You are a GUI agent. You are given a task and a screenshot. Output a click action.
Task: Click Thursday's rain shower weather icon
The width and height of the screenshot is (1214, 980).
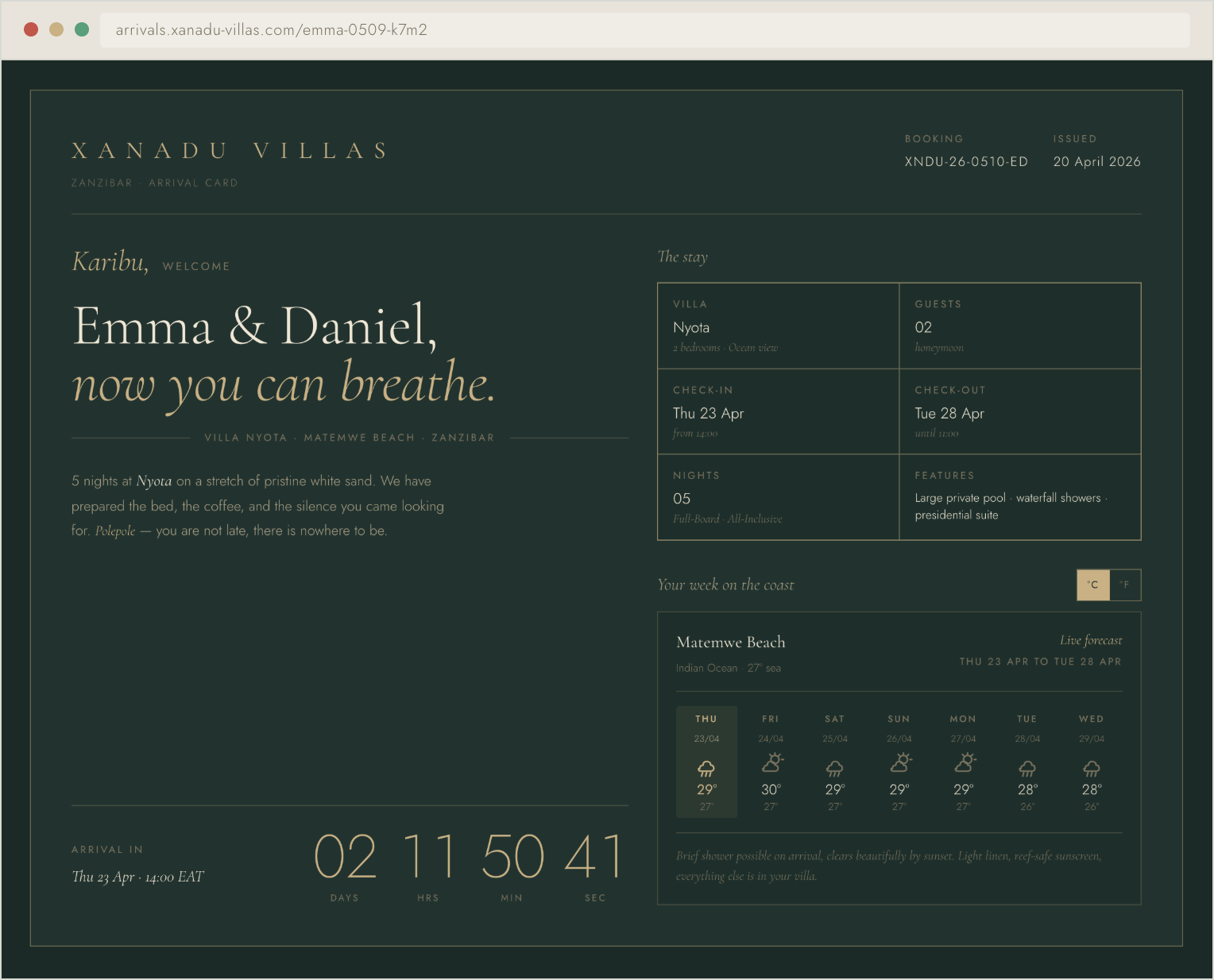pos(706,768)
